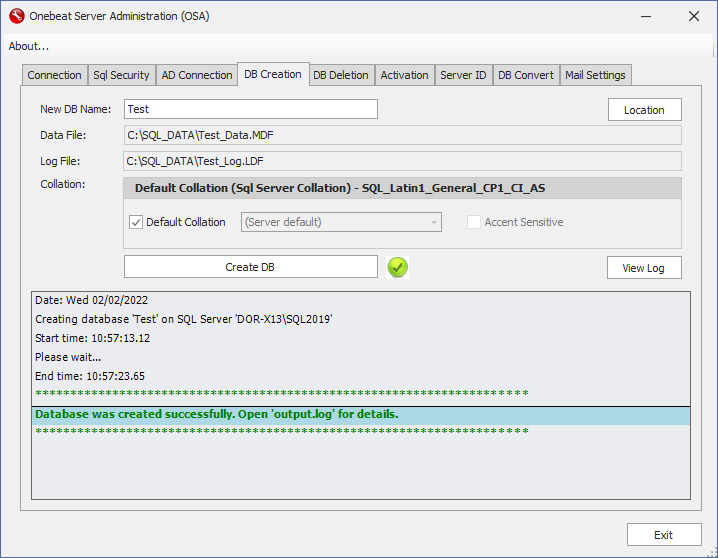
Task: Open the Mail Settings tab
Action: point(595,75)
